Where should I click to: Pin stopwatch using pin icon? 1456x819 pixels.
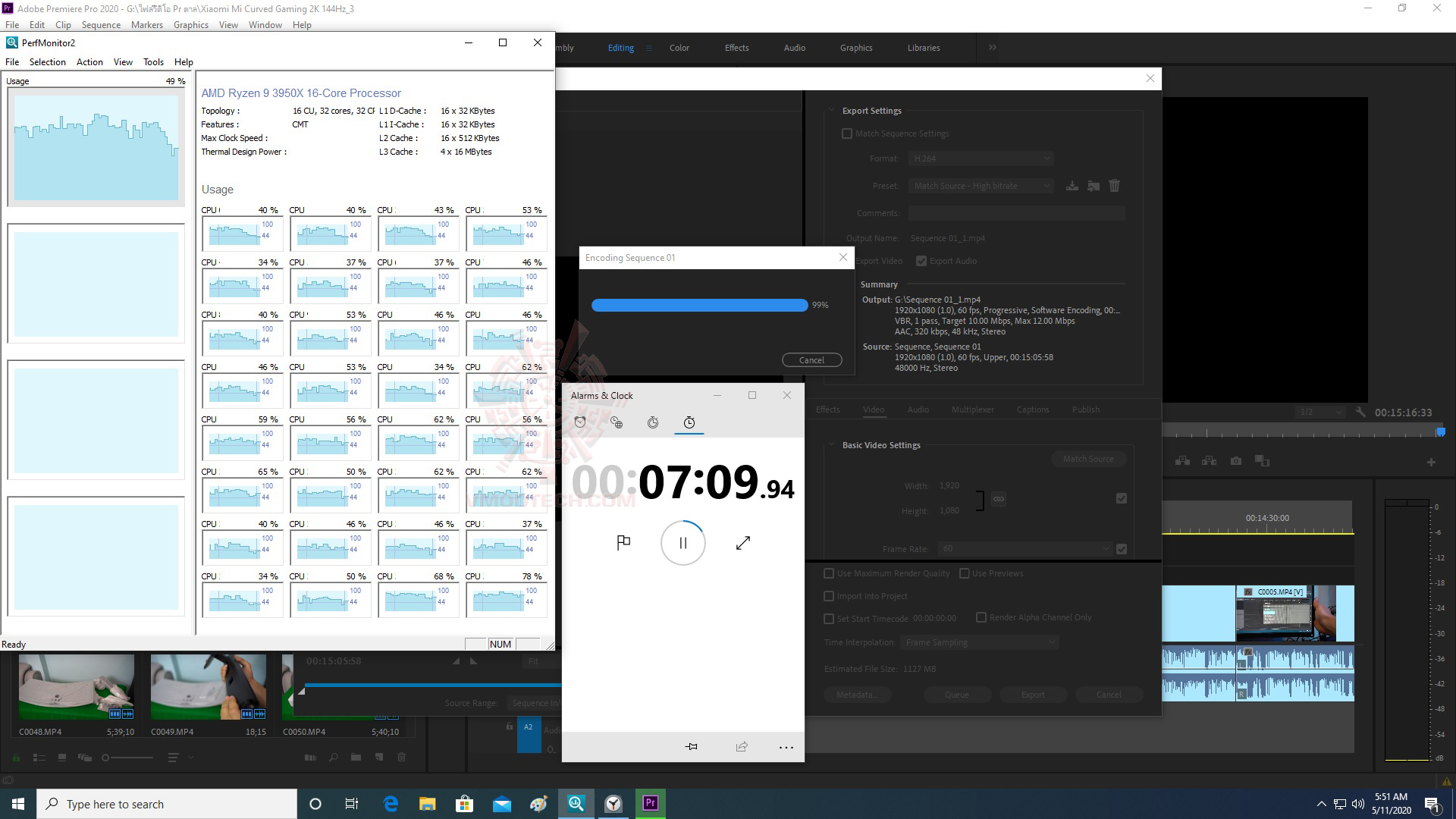click(691, 747)
